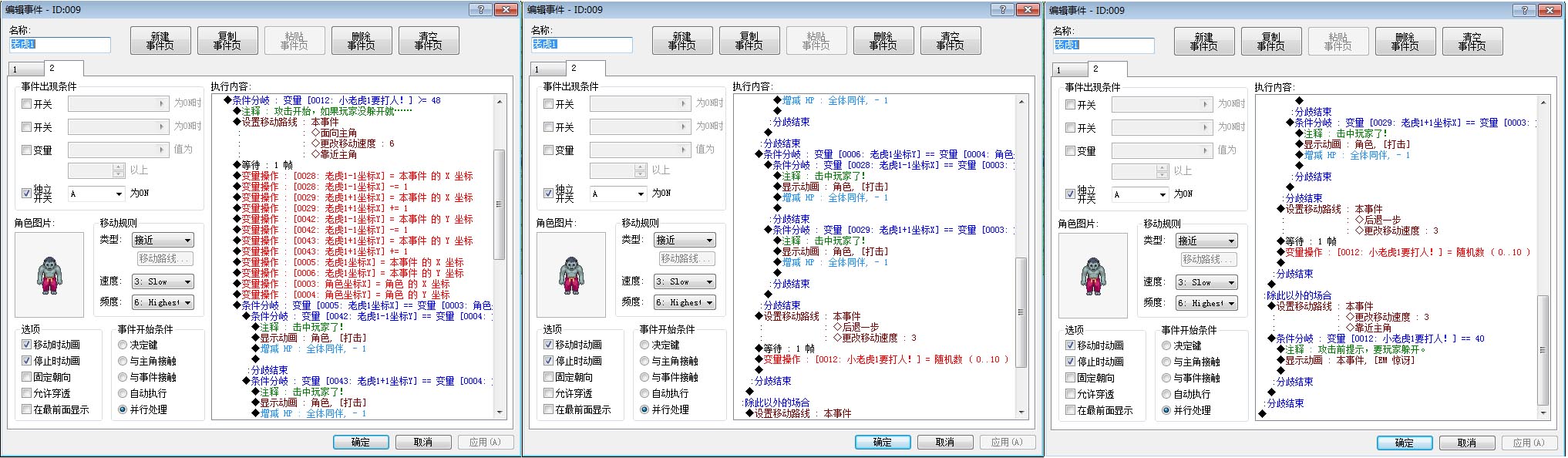The width and height of the screenshot is (1568, 458).
Task: Toggle 停止时动画 in the right window
Action: (1071, 362)
